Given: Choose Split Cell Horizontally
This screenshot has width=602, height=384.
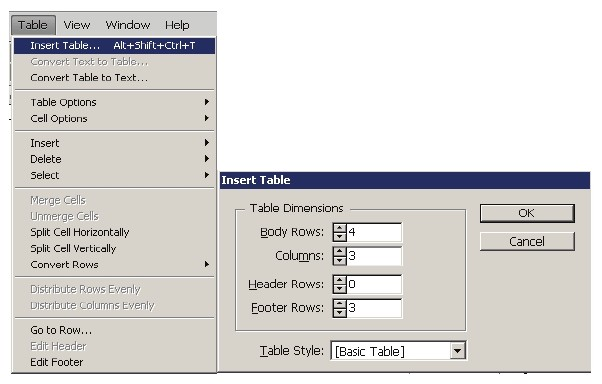Looking at the screenshot, I should 114,233.
